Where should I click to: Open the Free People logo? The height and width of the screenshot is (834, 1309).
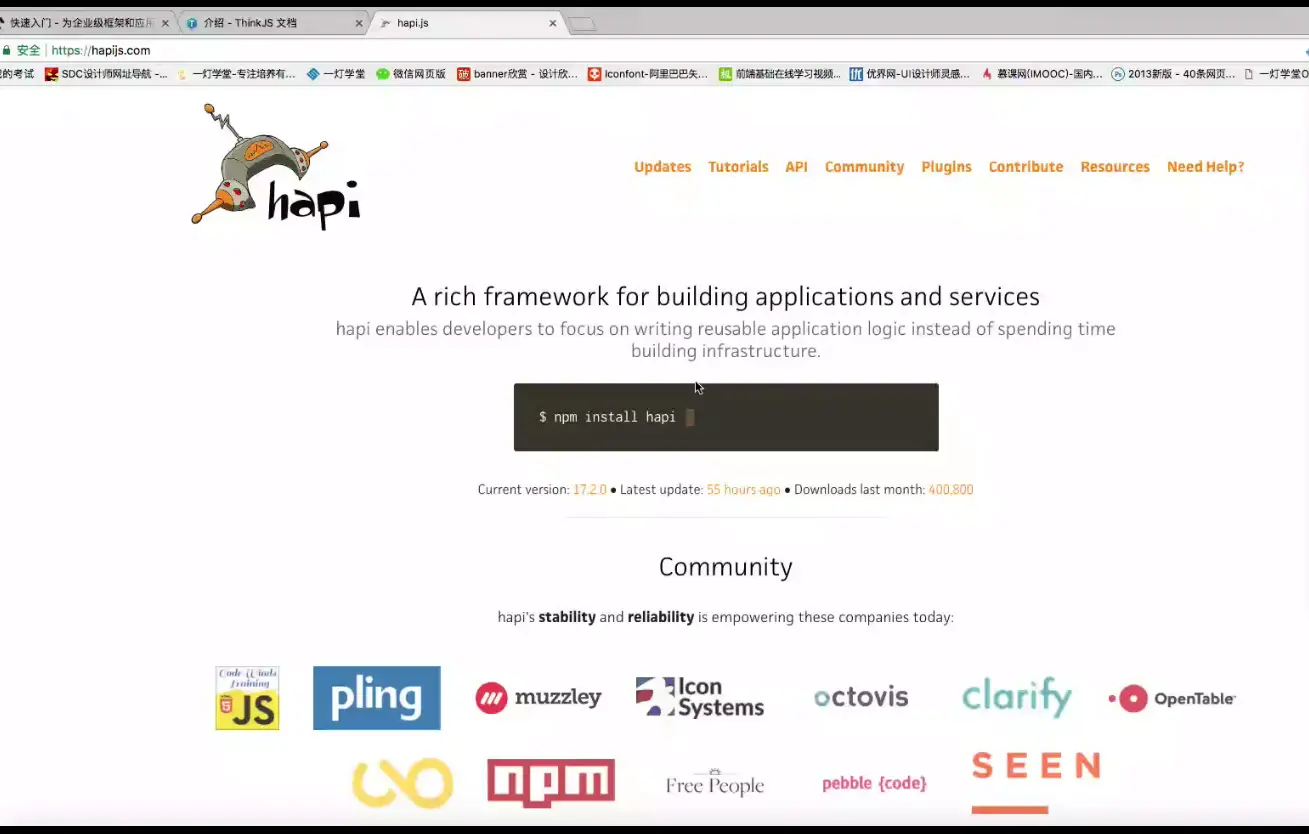[x=715, y=783]
